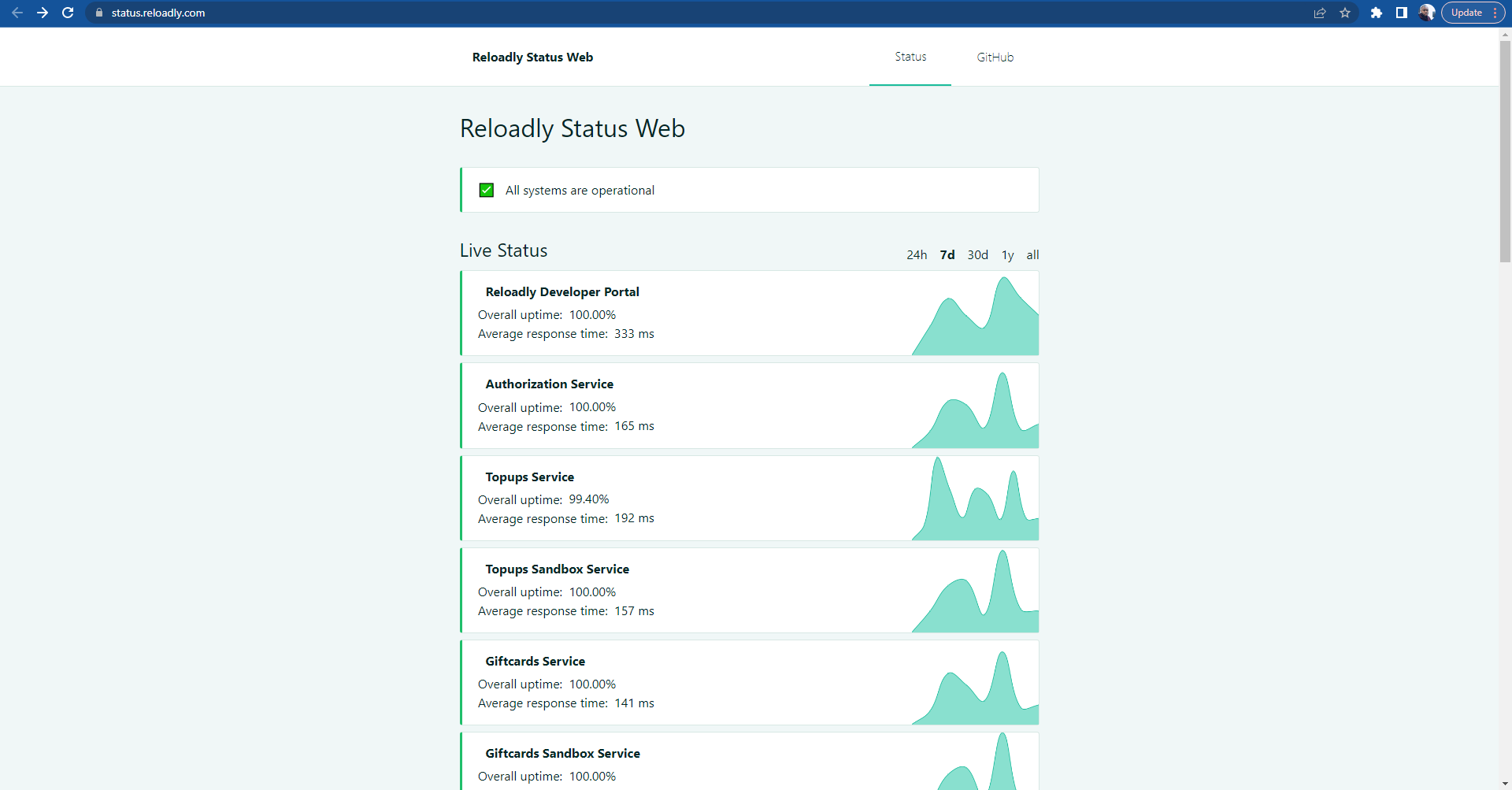
Task: Bookmark this page with the star icon
Action: (1345, 13)
